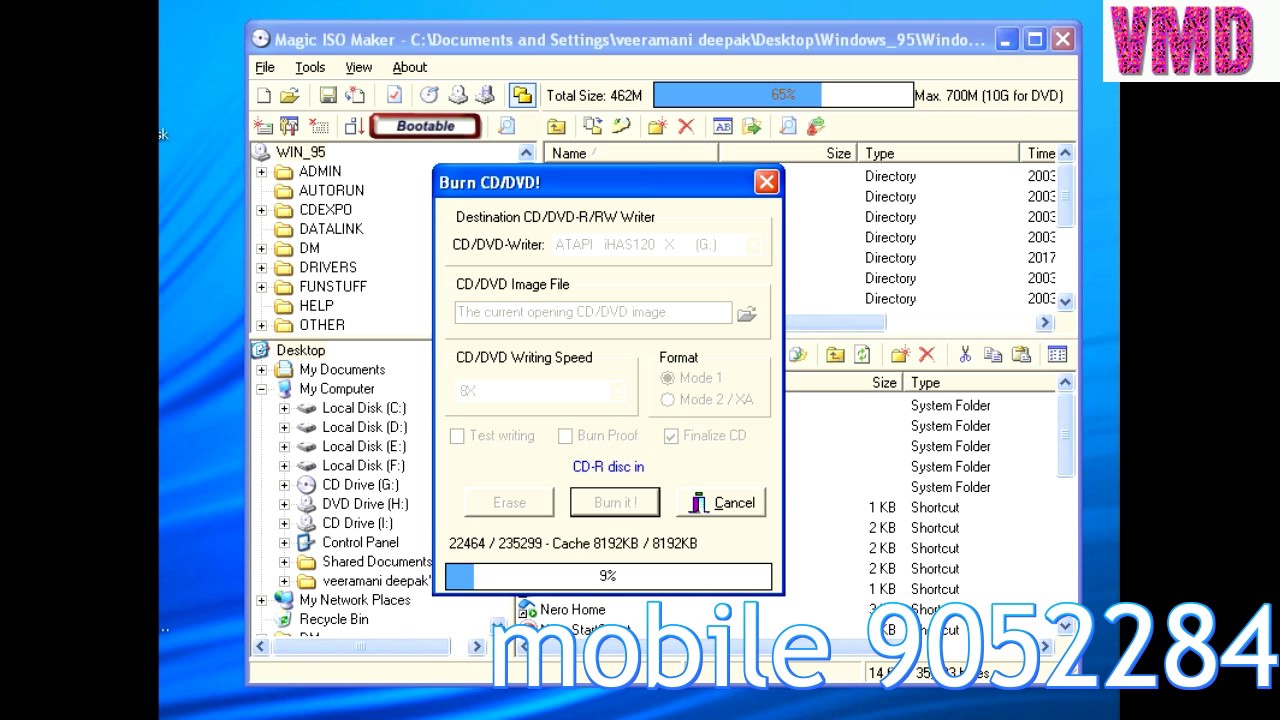1280x720 pixels.
Task: Expand My Network Places node
Action: pyautogui.click(x=262, y=600)
